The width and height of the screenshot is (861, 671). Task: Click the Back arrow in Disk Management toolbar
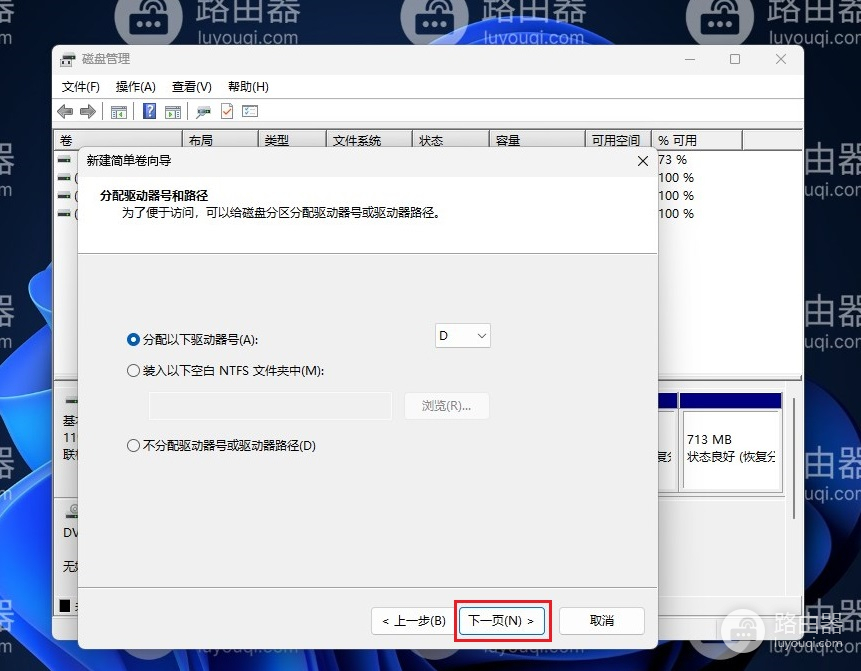(x=65, y=111)
